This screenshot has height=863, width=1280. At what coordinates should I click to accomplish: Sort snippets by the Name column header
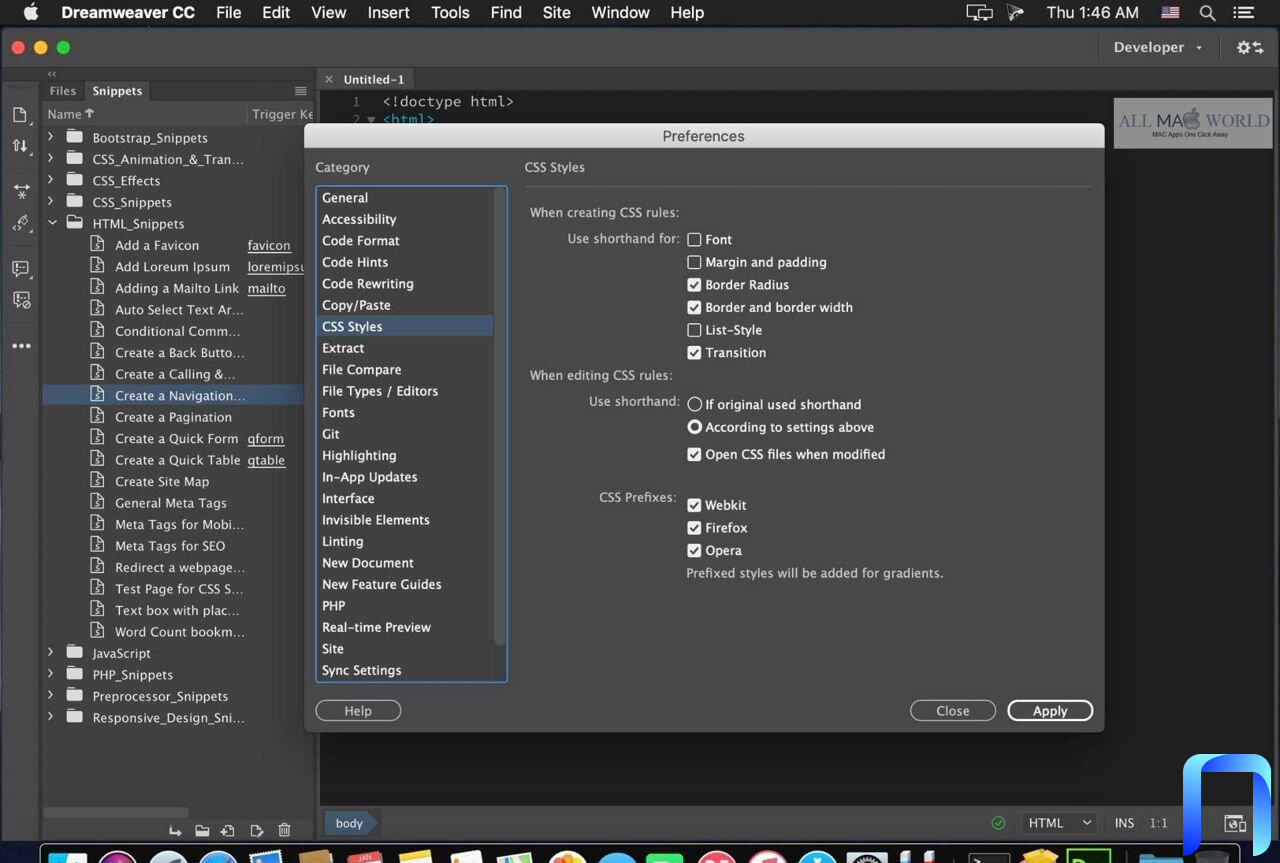[71, 114]
